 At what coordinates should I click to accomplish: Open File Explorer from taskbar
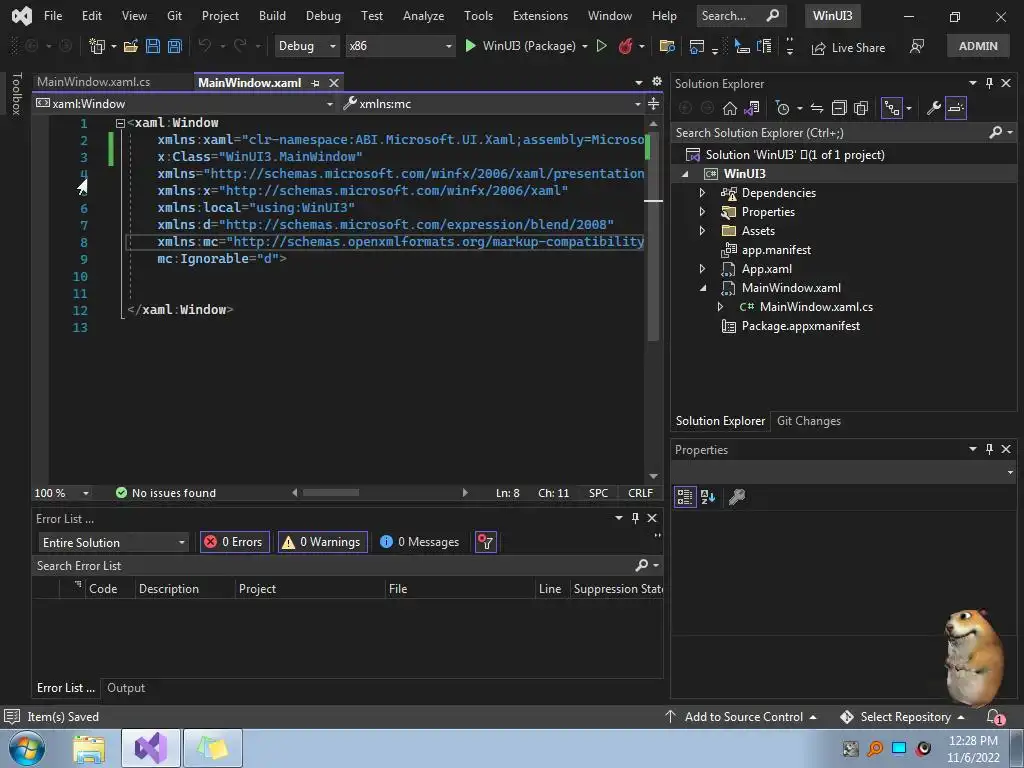89,748
